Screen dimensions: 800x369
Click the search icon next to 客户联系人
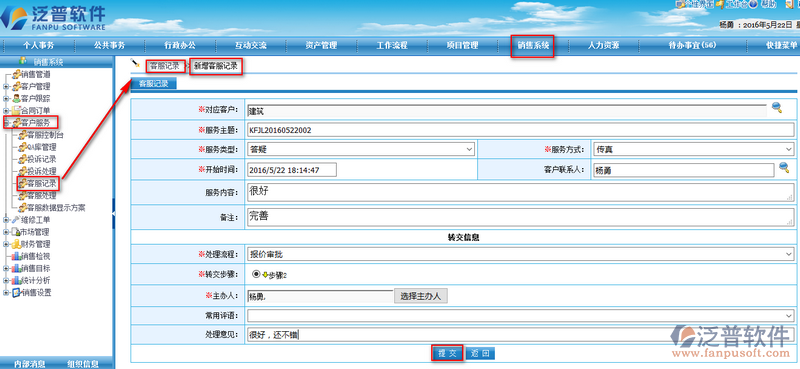[x=784, y=167]
